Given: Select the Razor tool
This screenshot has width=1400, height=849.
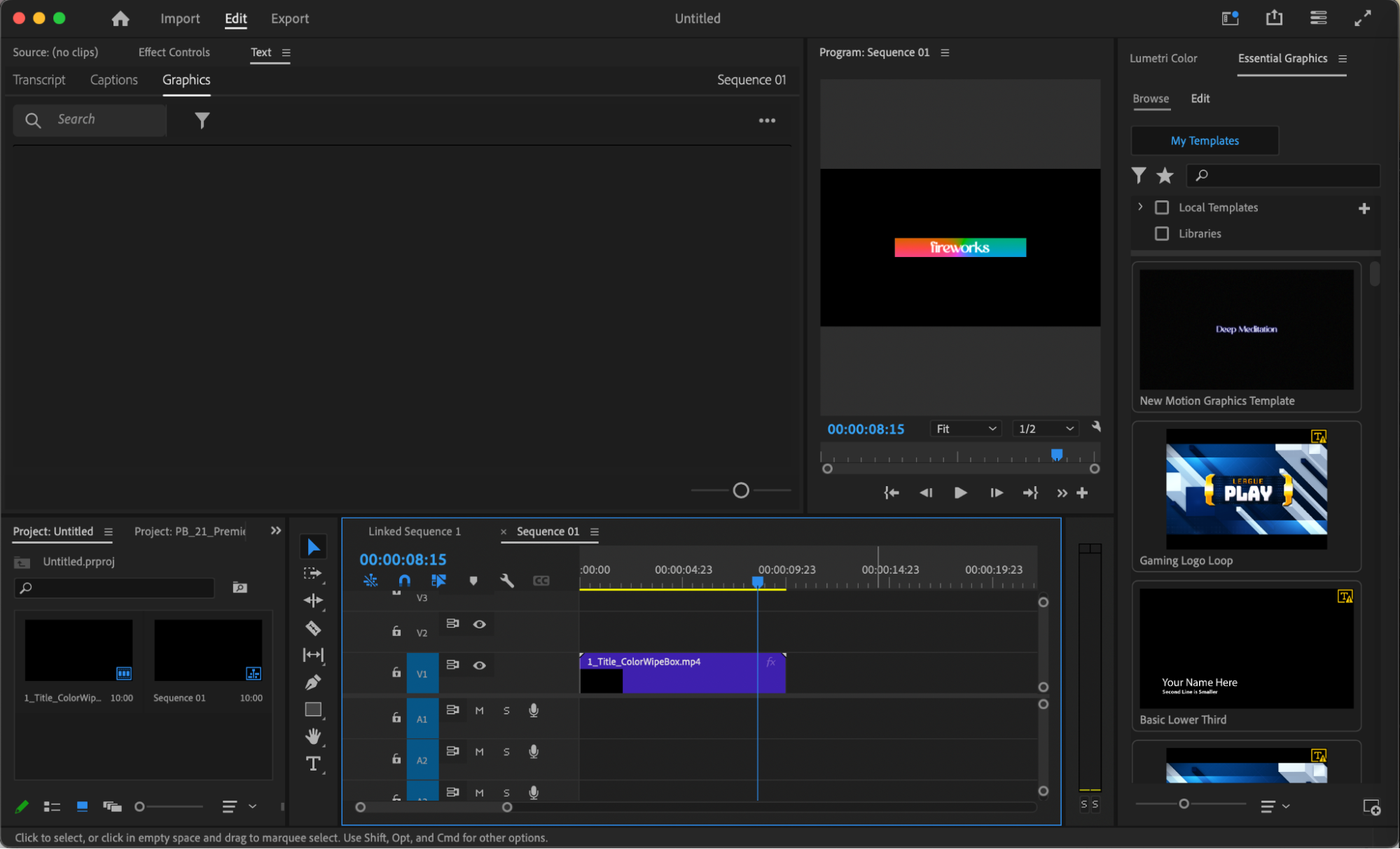Looking at the screenshot, I should click(313, 628).
